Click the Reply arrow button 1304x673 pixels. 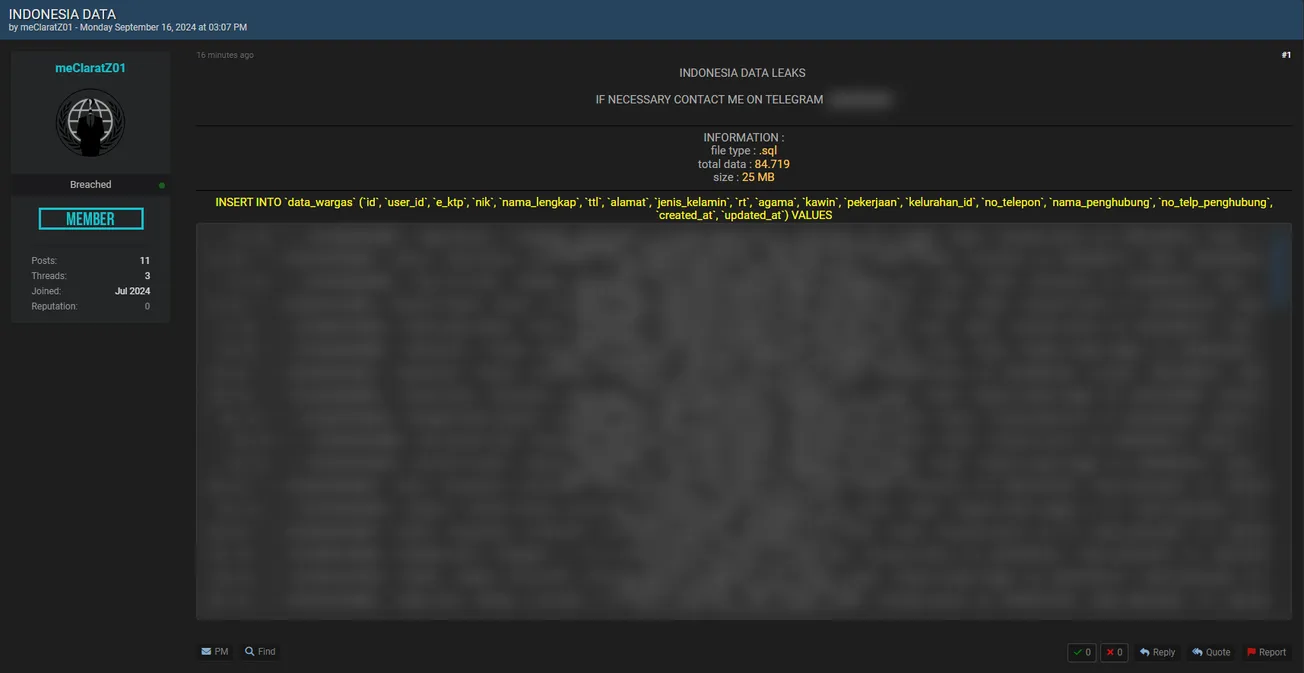(1157, 653)
